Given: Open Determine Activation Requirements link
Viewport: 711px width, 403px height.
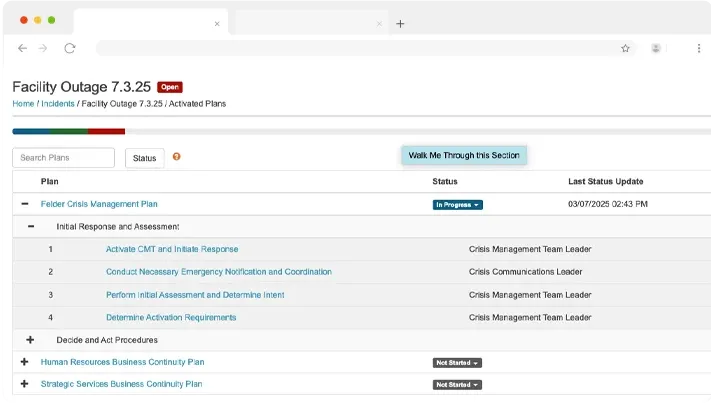Looking at the screenshot, I should [171, 317].
